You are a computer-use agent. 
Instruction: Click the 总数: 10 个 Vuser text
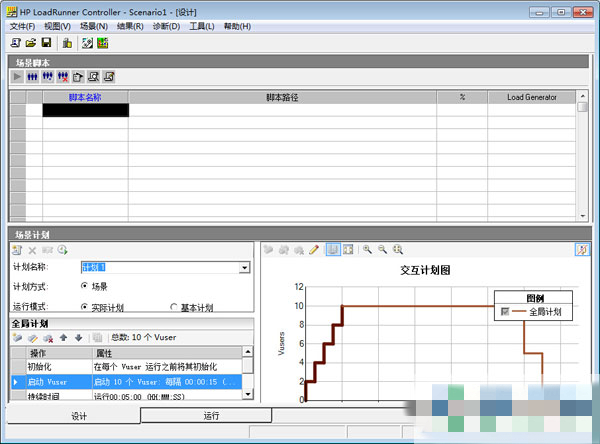143,338
